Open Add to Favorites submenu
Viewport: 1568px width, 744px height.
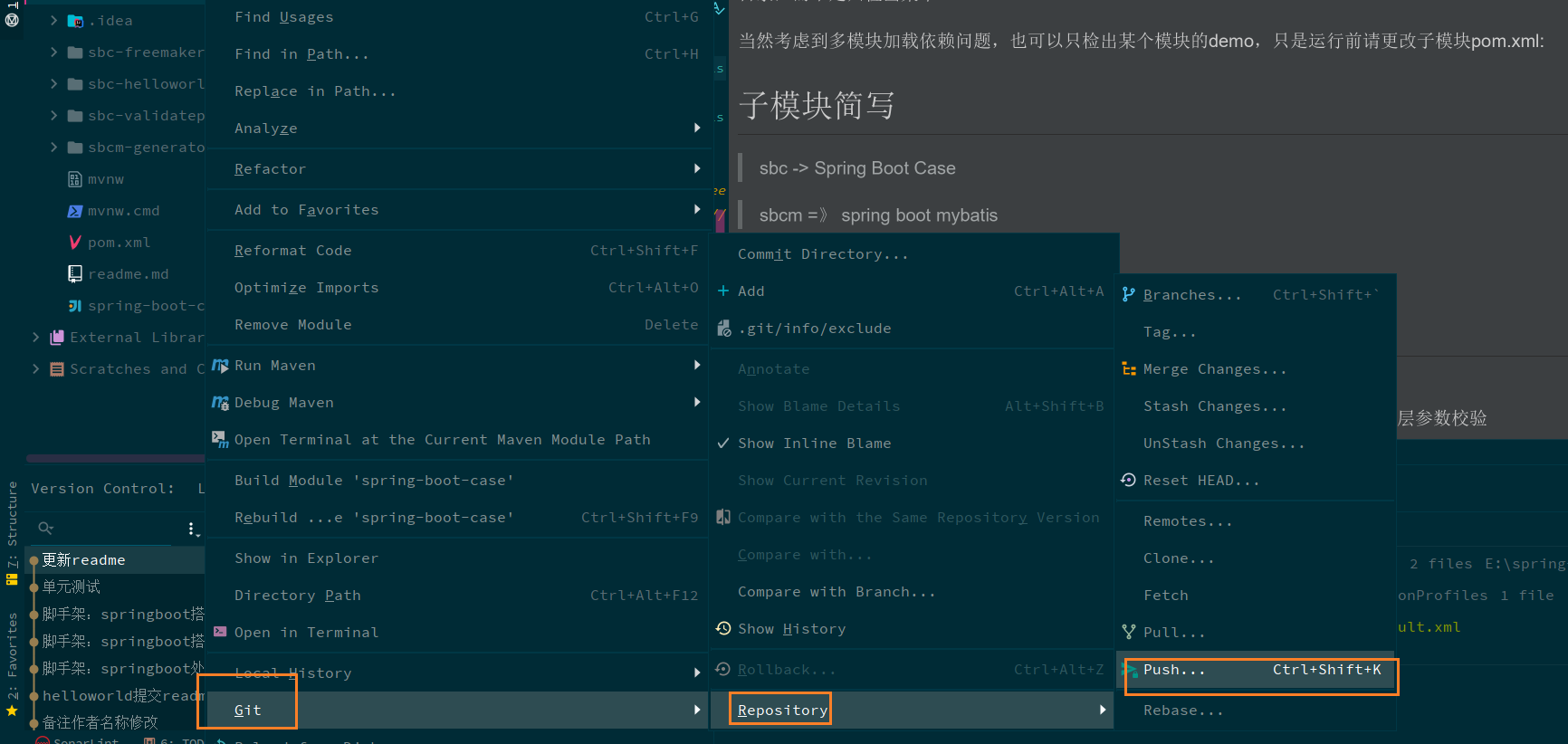tap(457, 210)
